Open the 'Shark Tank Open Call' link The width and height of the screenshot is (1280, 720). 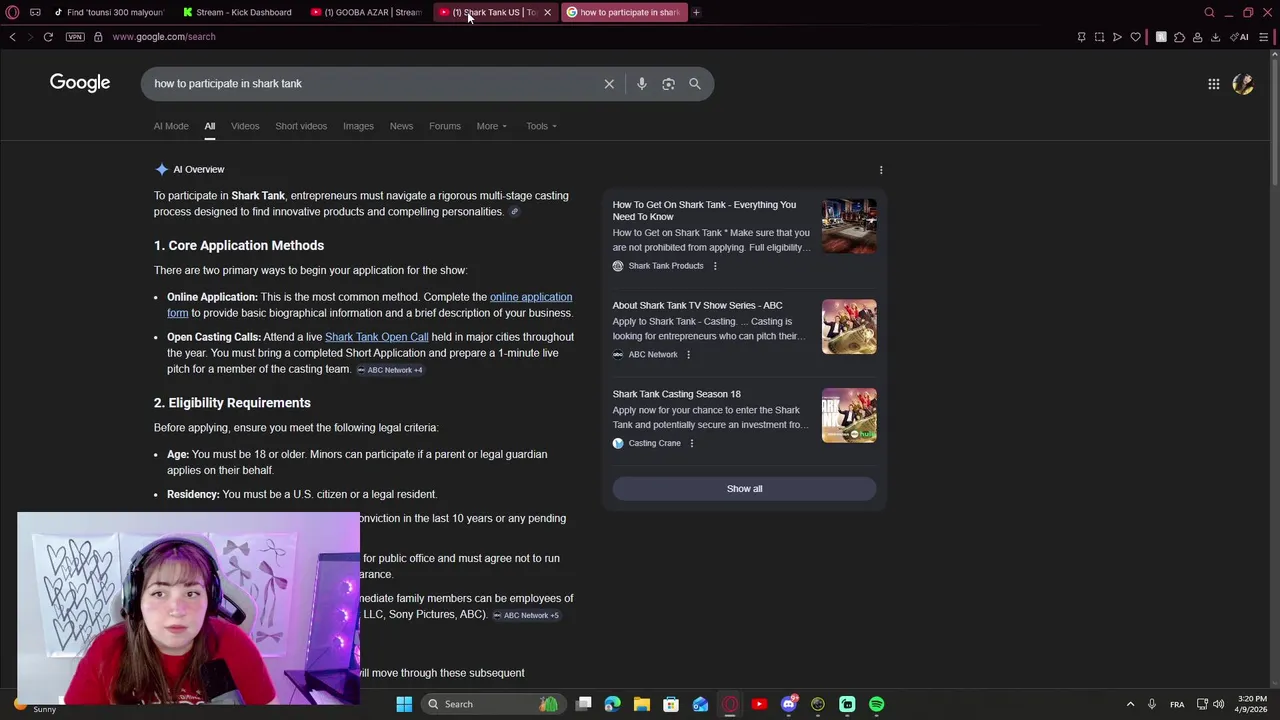pos(376,337)
